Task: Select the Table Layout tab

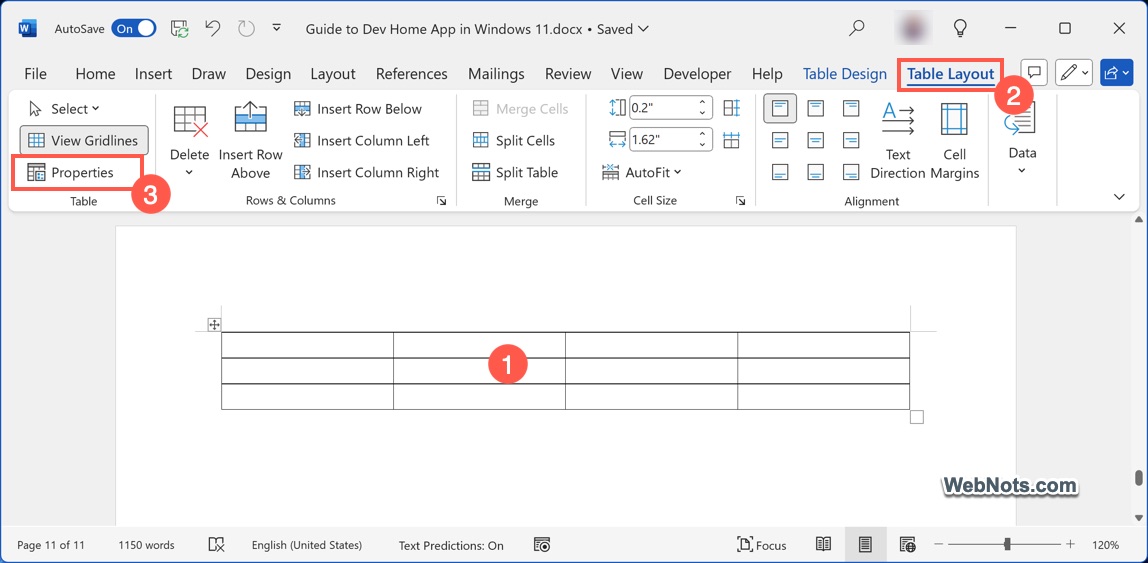Action: coord(950,74)
